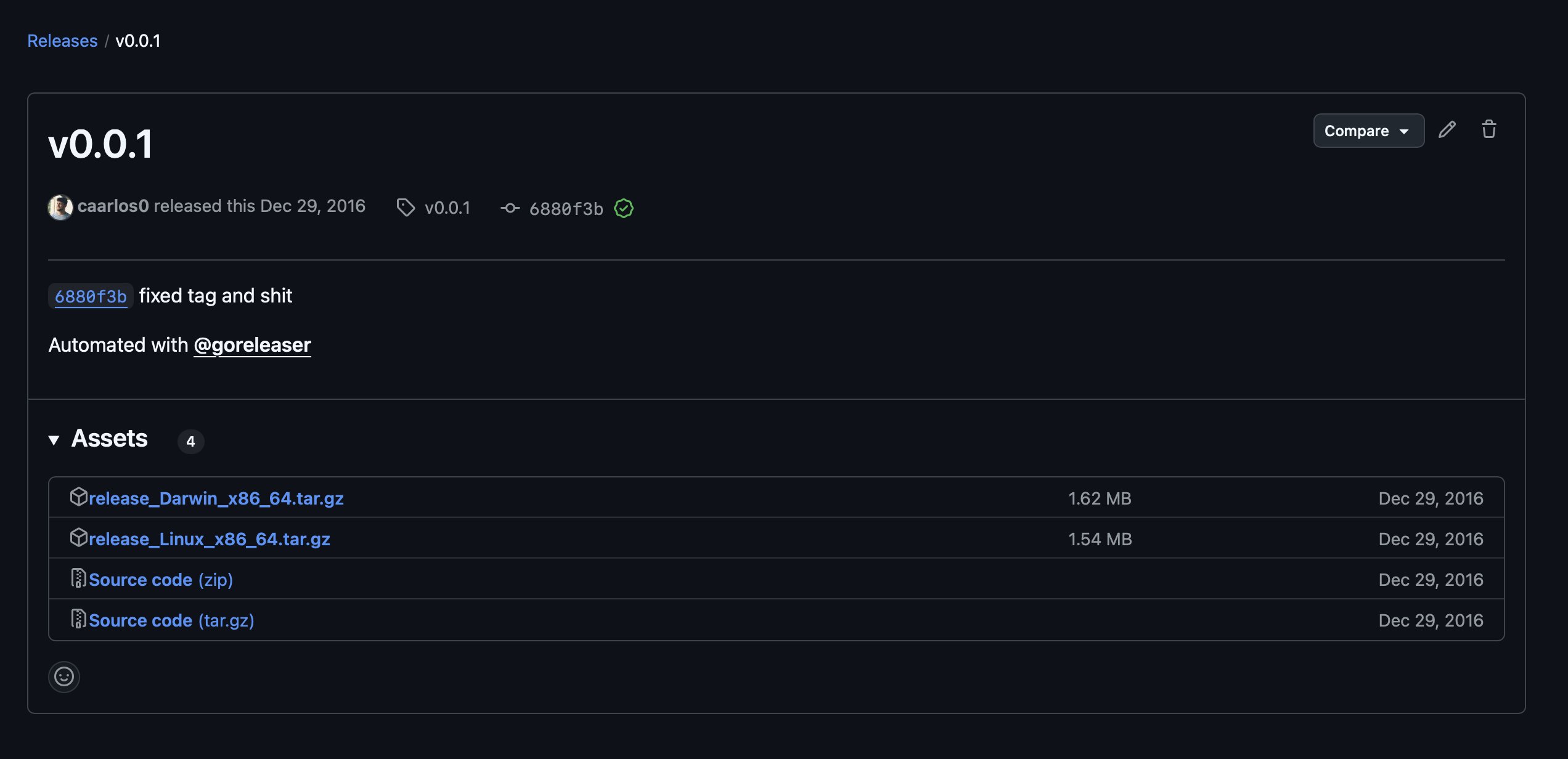Collapse the Assets section triangle
The width and height of the screenshot is (1568, 759).
[54, 440]
